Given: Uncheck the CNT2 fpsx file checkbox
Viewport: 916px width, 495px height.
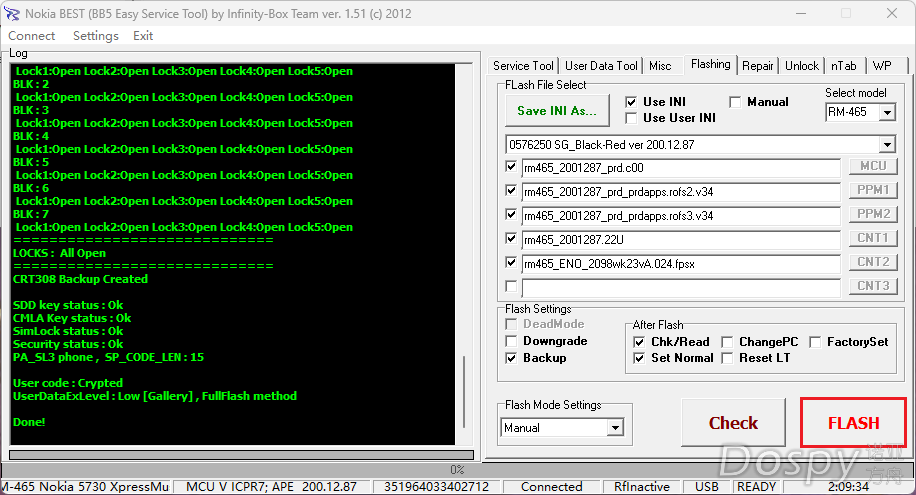Looking at the screenshot, I should point(511,262).
